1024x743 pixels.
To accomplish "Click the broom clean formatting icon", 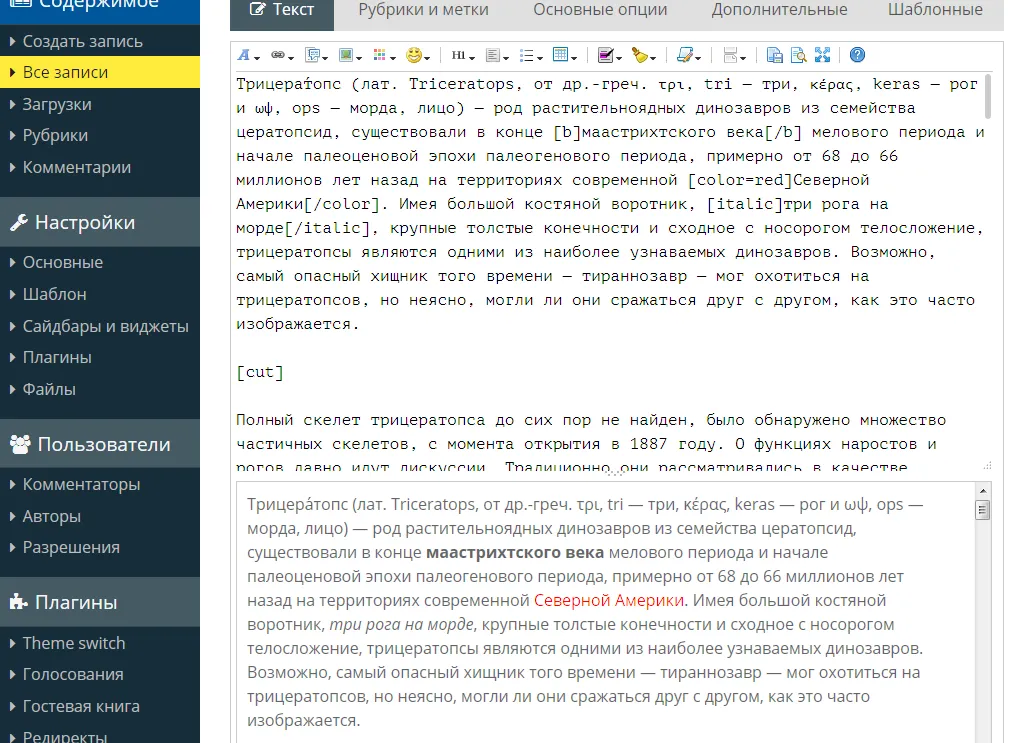I will [642, 56].
